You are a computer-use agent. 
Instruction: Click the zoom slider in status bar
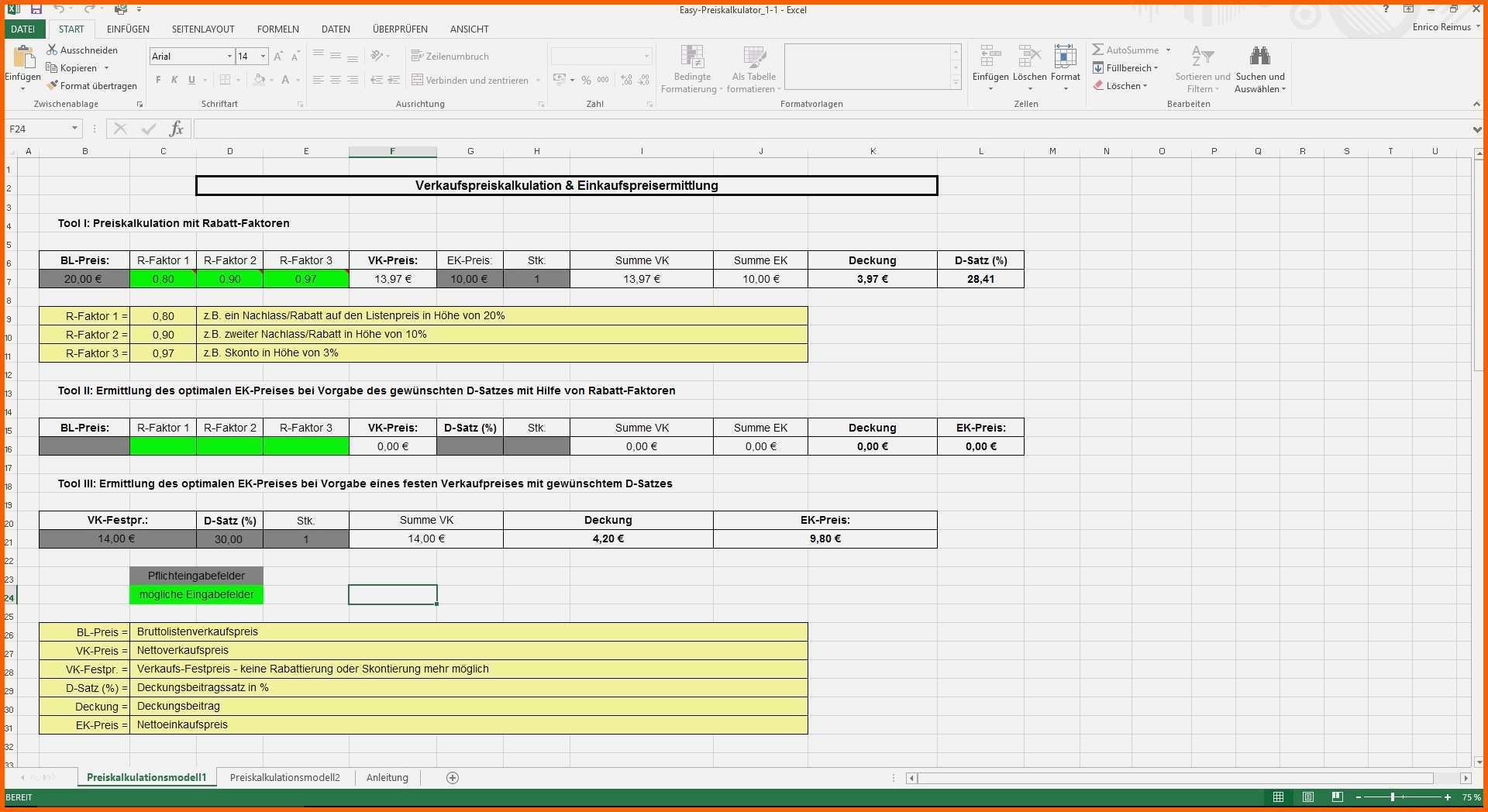tap(1393, 797)
